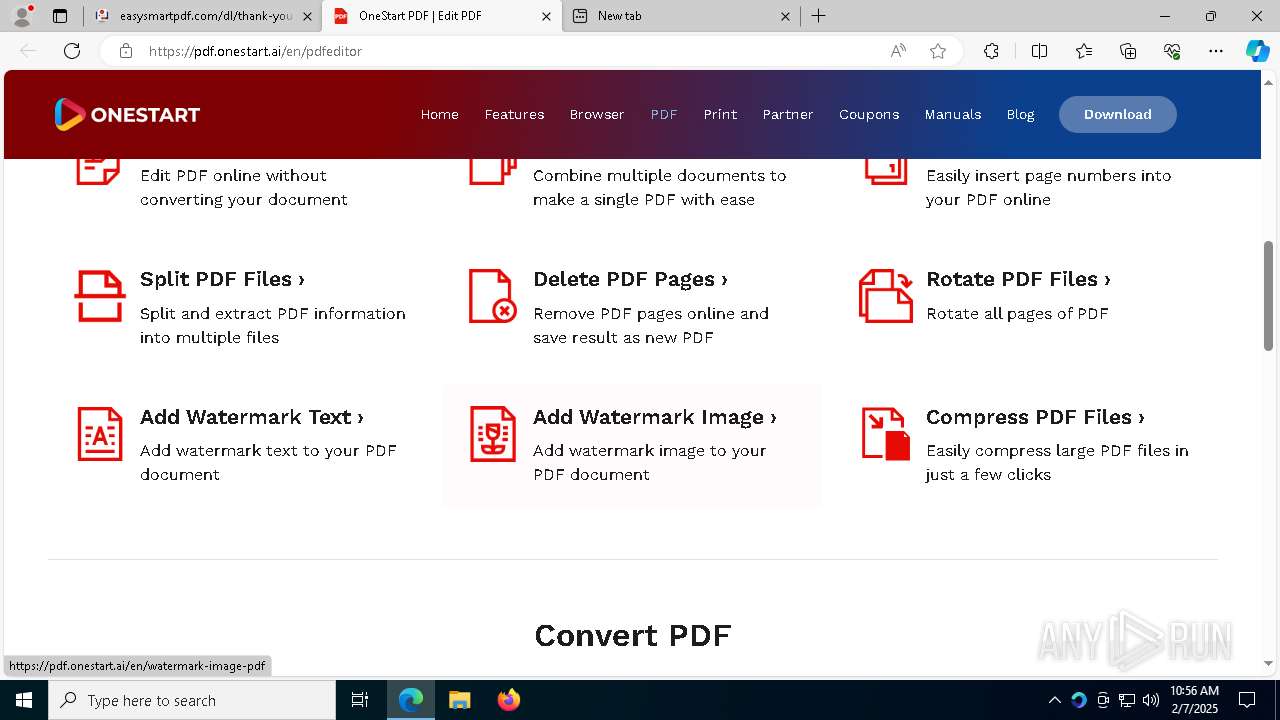Click the Delete PDF Pages icon
This screenshot has height=720, width=1280.
tap(493, 296)
